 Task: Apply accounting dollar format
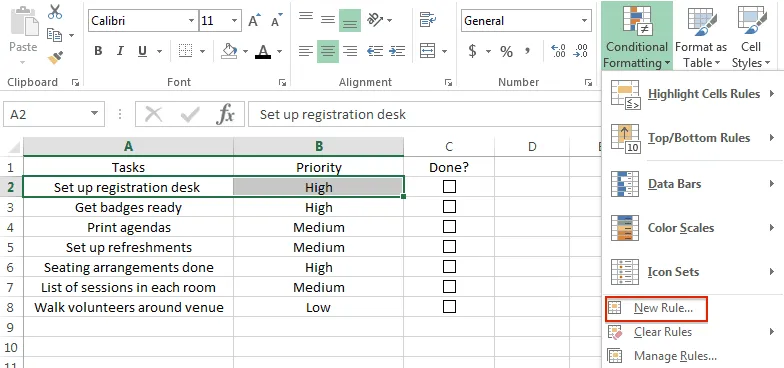472,51
